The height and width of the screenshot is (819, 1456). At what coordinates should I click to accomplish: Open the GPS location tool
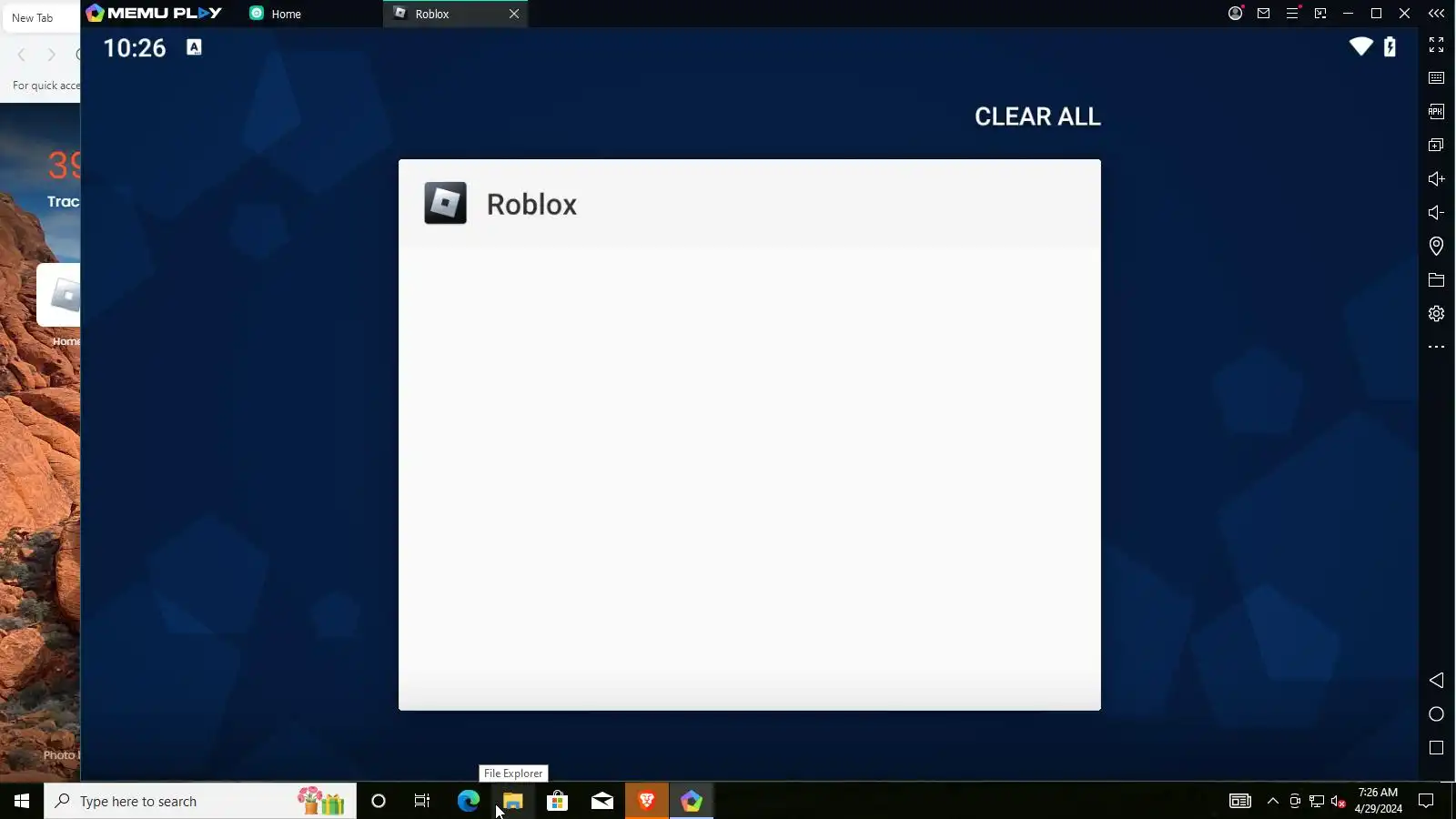click(x=1436, y=246)
